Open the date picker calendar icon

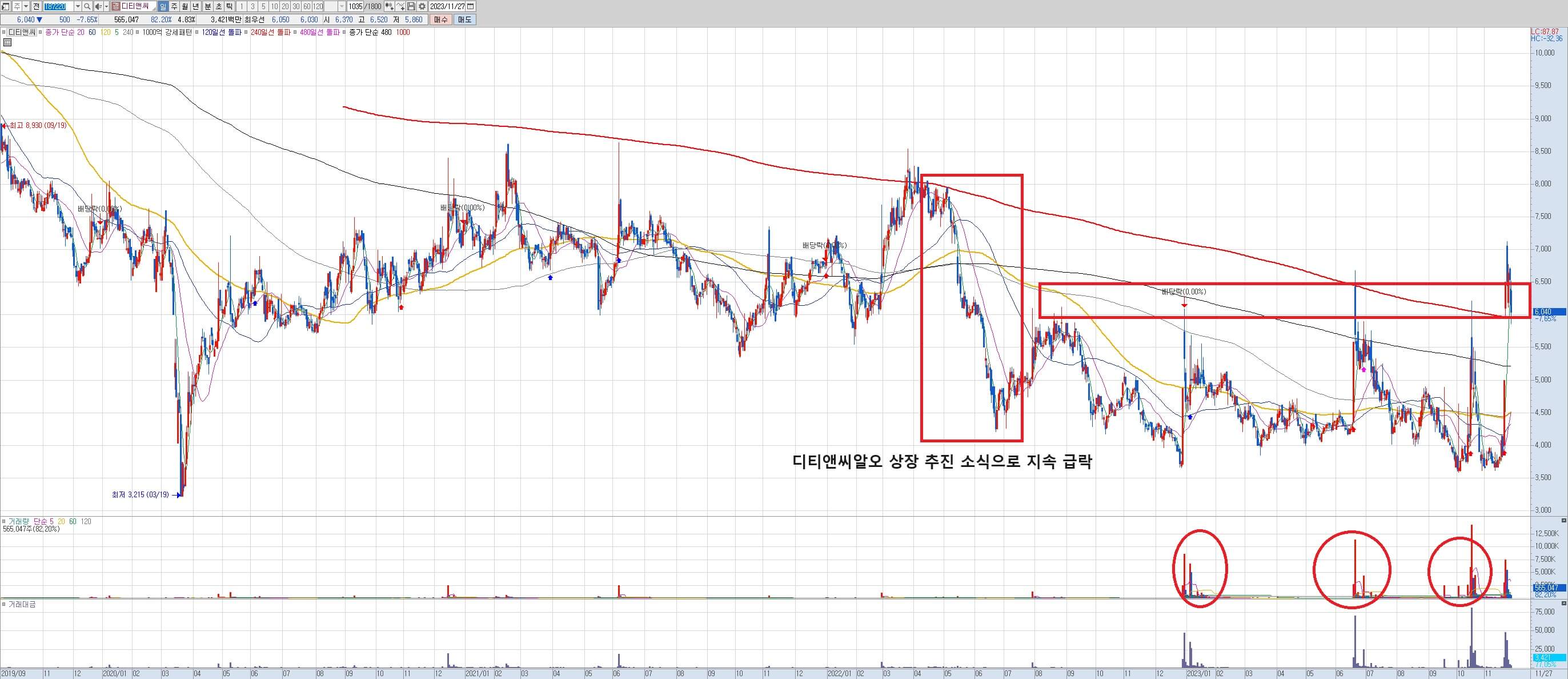coord(471,7)
